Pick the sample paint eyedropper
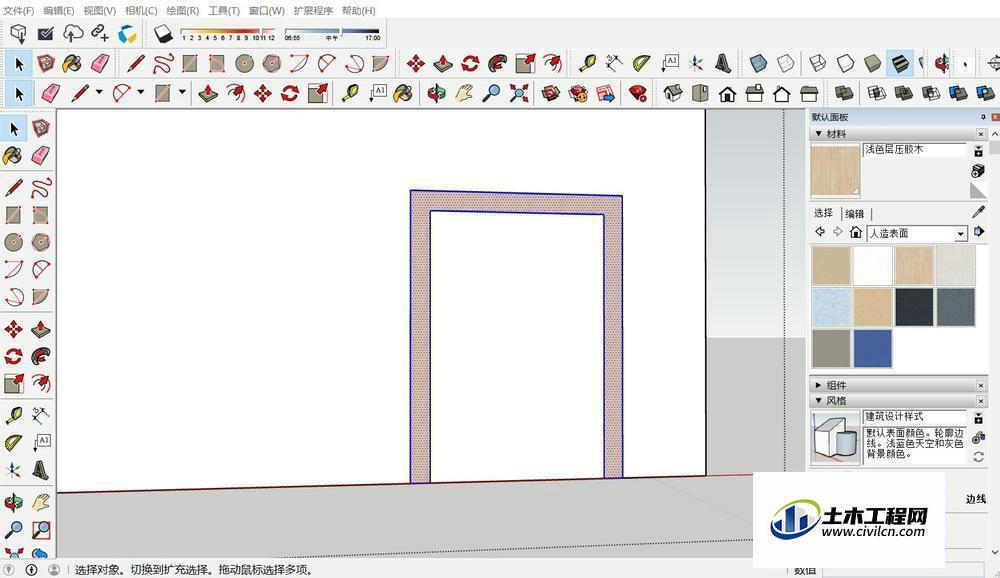 click(978, 212)
